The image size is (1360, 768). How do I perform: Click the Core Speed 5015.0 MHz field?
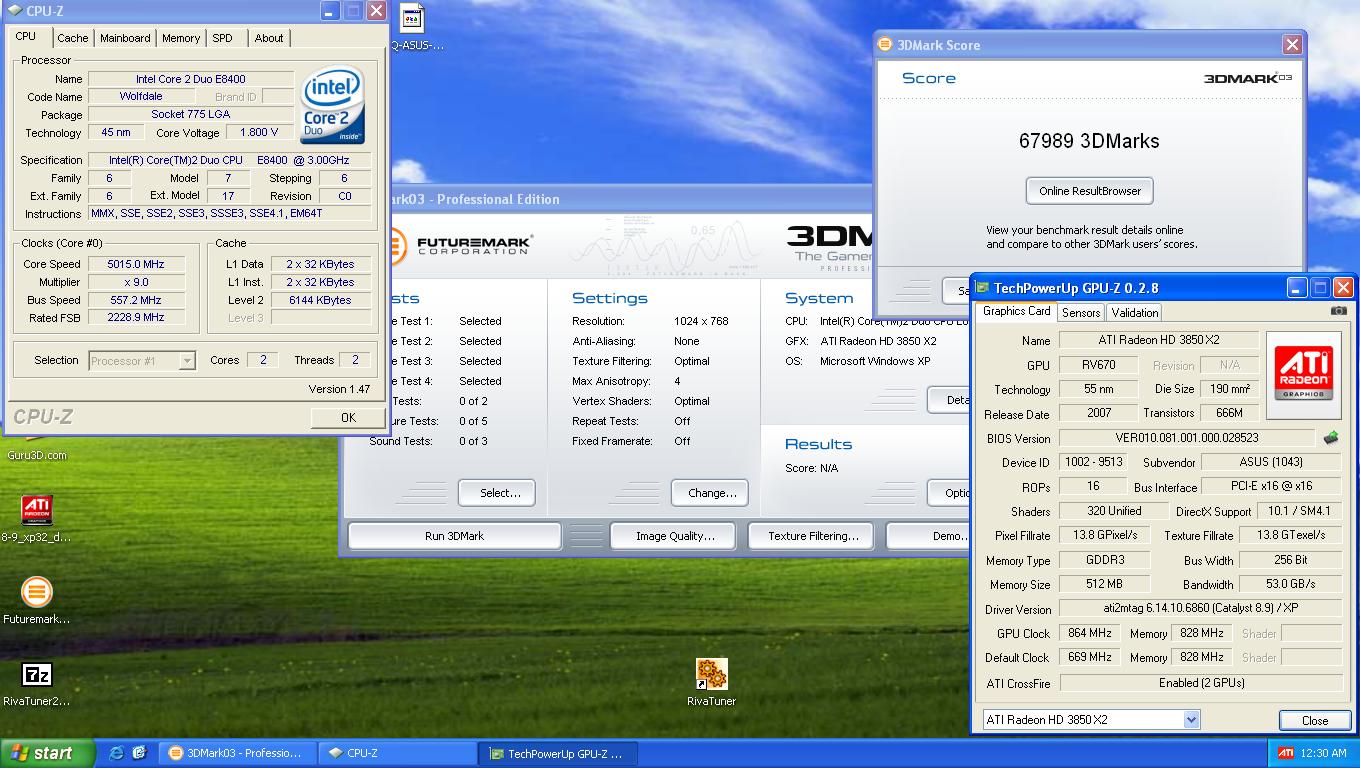135,264
